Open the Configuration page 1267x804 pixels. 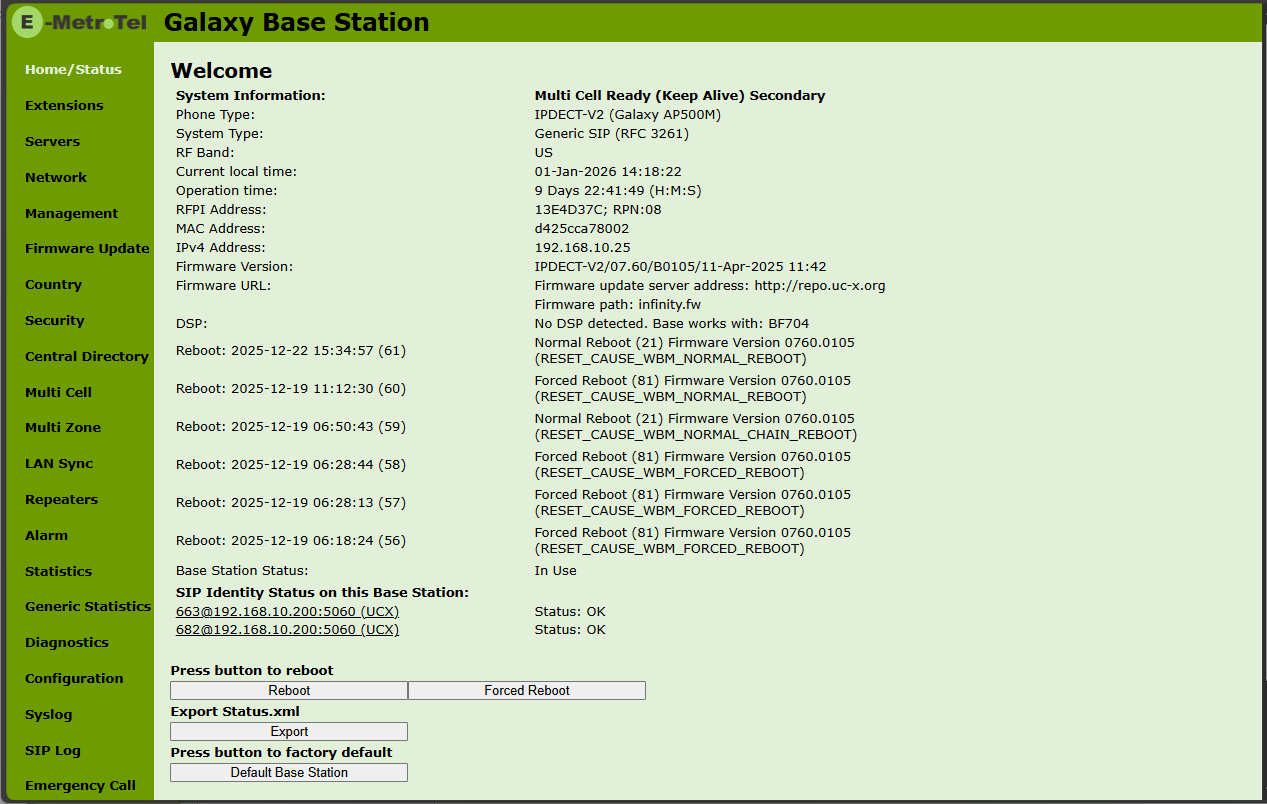(74, 679)
